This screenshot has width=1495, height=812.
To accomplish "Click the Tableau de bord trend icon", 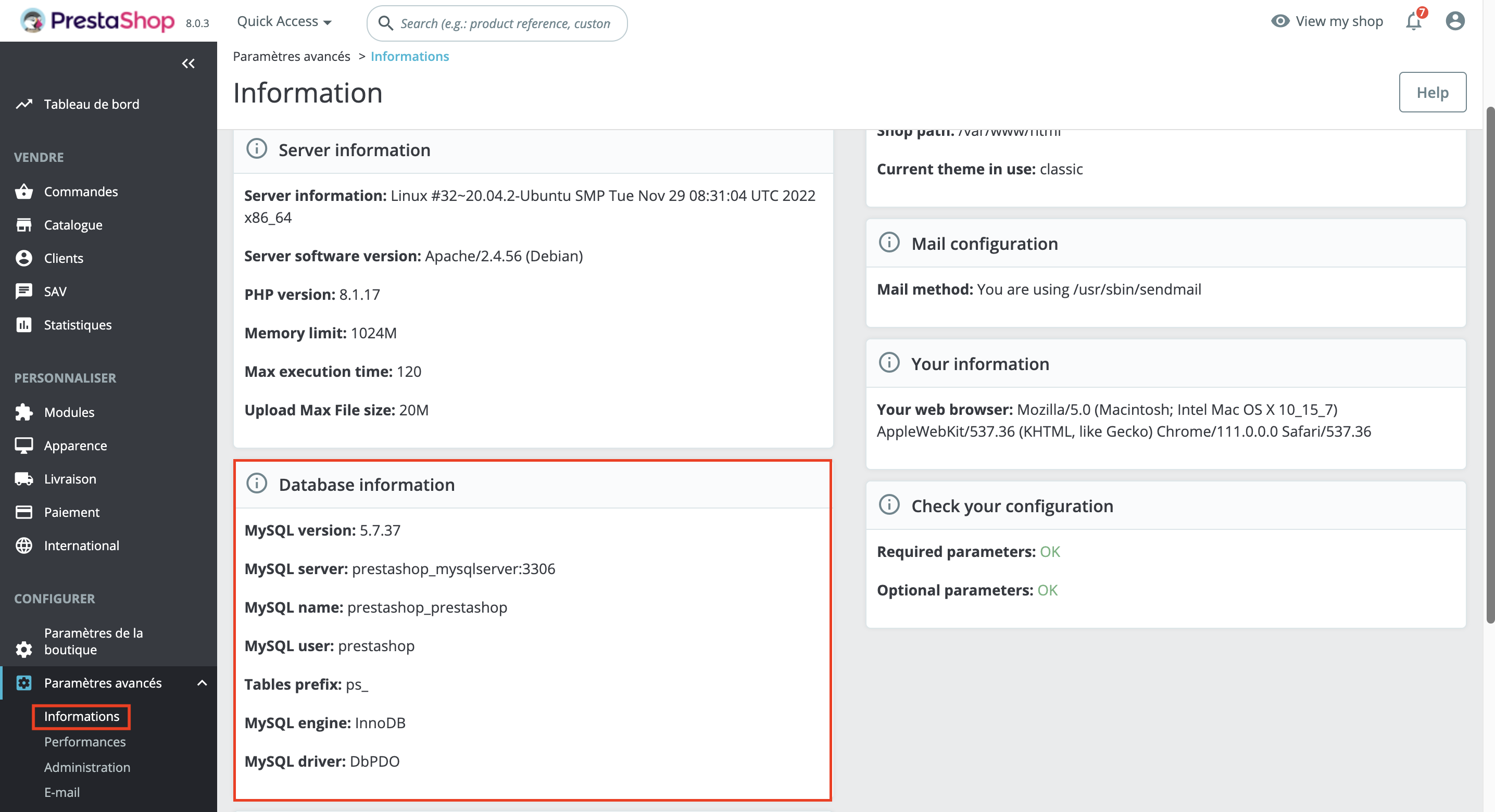I will (24, 104).
